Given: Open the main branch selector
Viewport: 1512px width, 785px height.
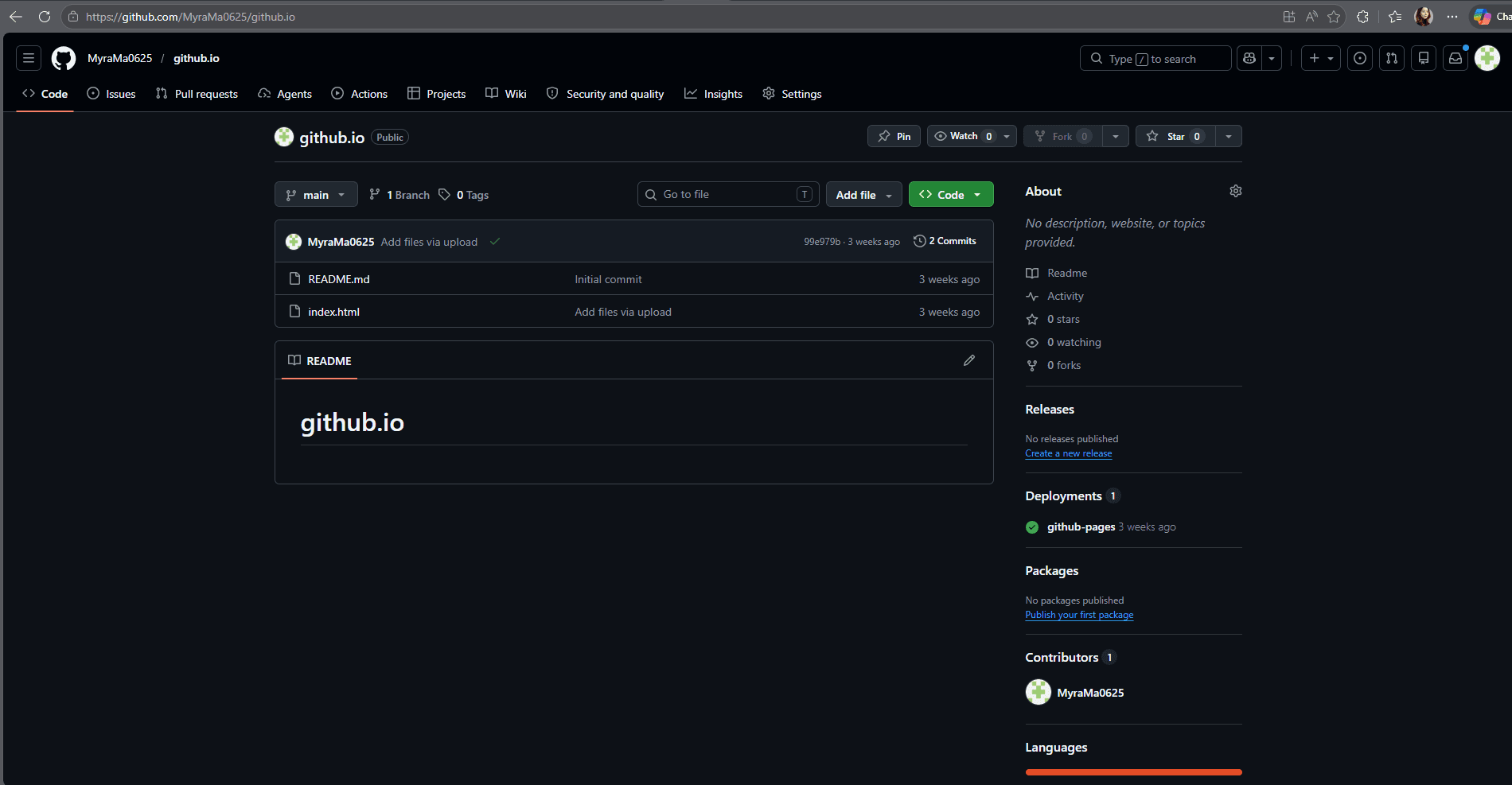Looking at the screenshot, I should point(316,195).
